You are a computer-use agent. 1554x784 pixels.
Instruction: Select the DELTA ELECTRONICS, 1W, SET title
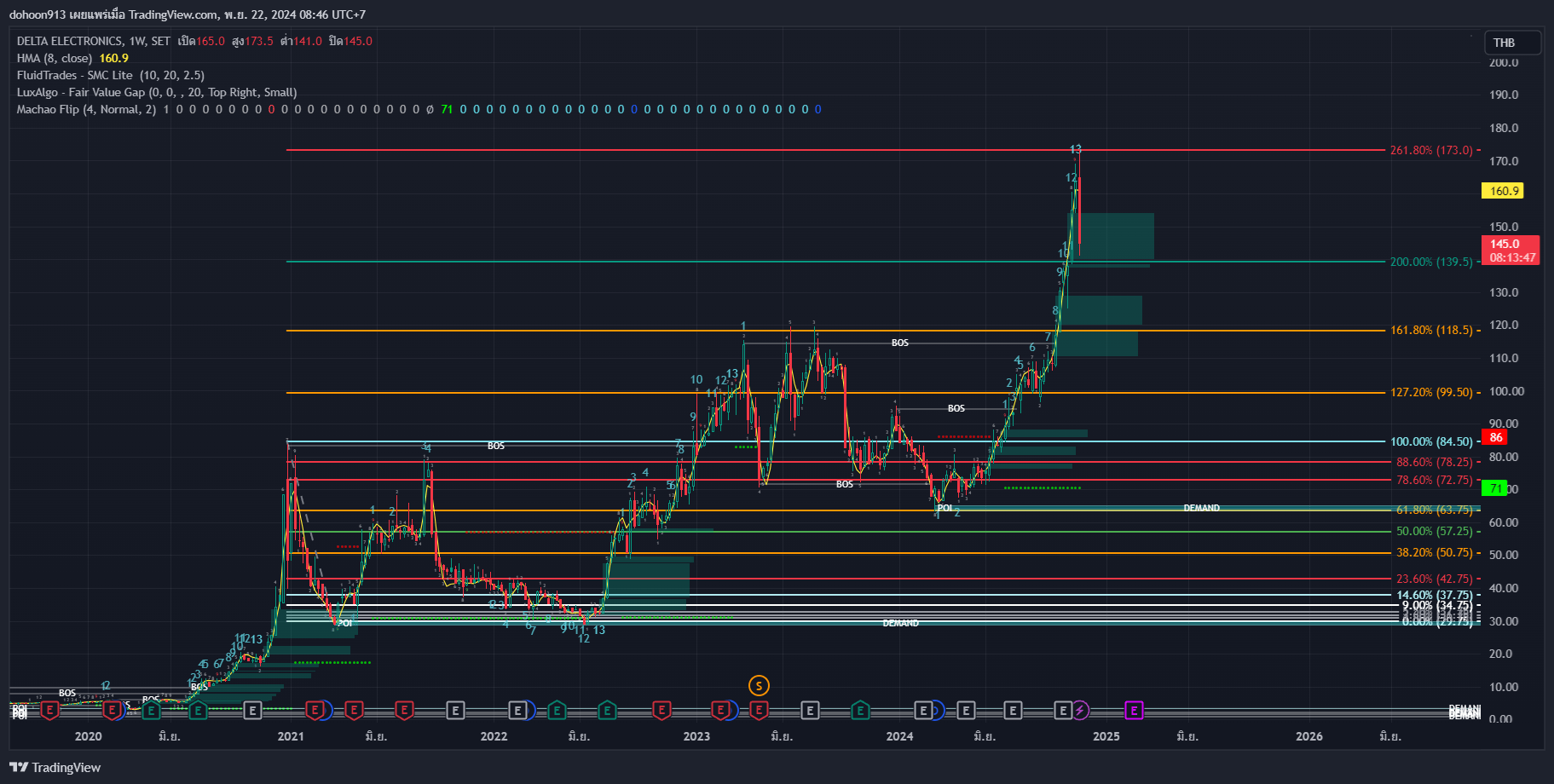(94, 41)
